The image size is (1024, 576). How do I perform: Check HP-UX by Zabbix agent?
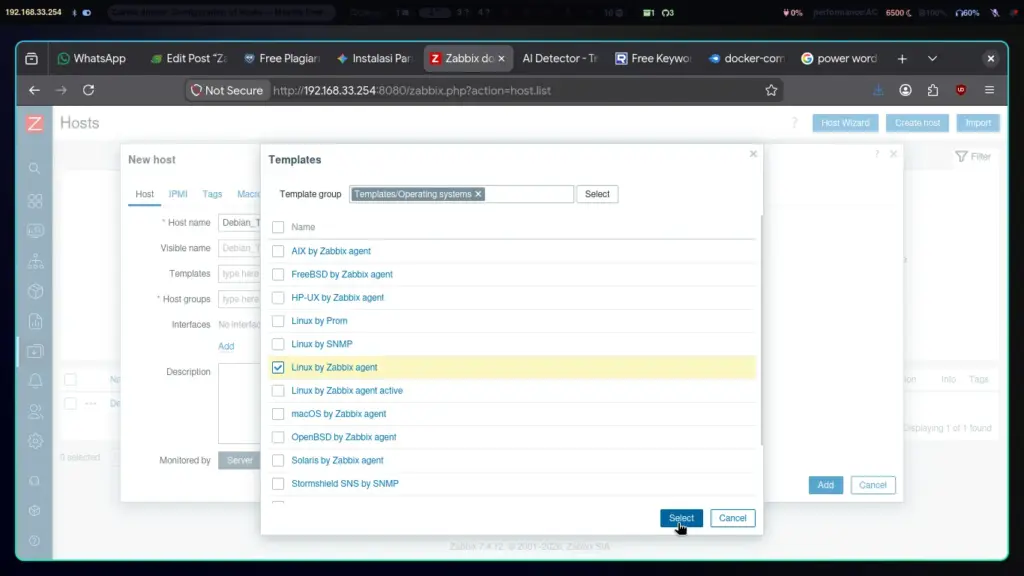click(x=278, y=298)
